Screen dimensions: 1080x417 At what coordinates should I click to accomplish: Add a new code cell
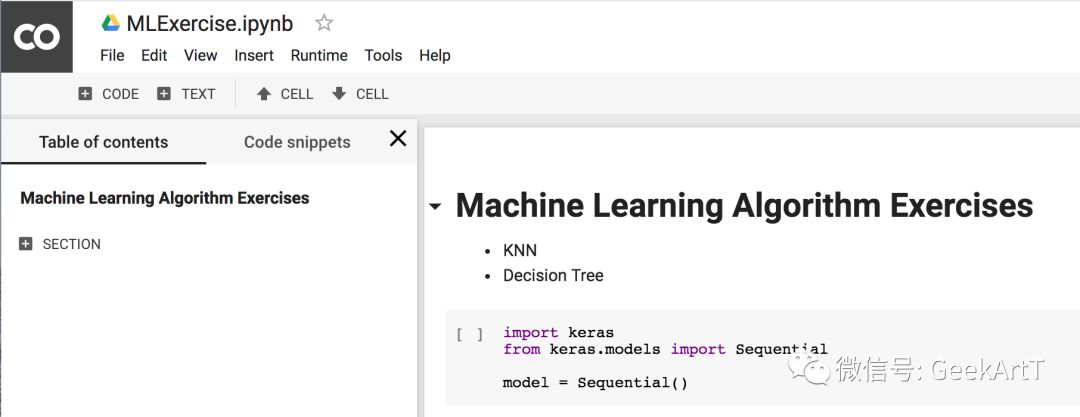[x=108, y=94]
